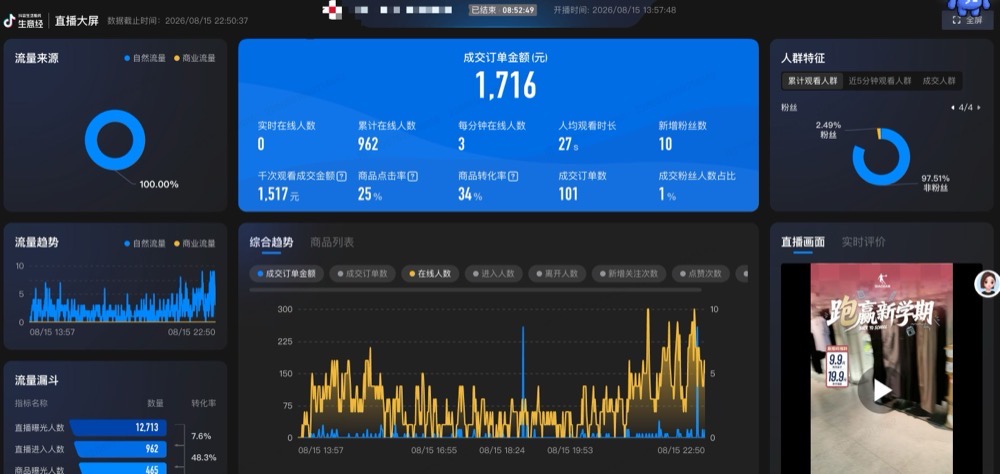1000x474 pixels.
Task: Toggle the 成交订单金额 series chip
Action: (x=286, y=274)
